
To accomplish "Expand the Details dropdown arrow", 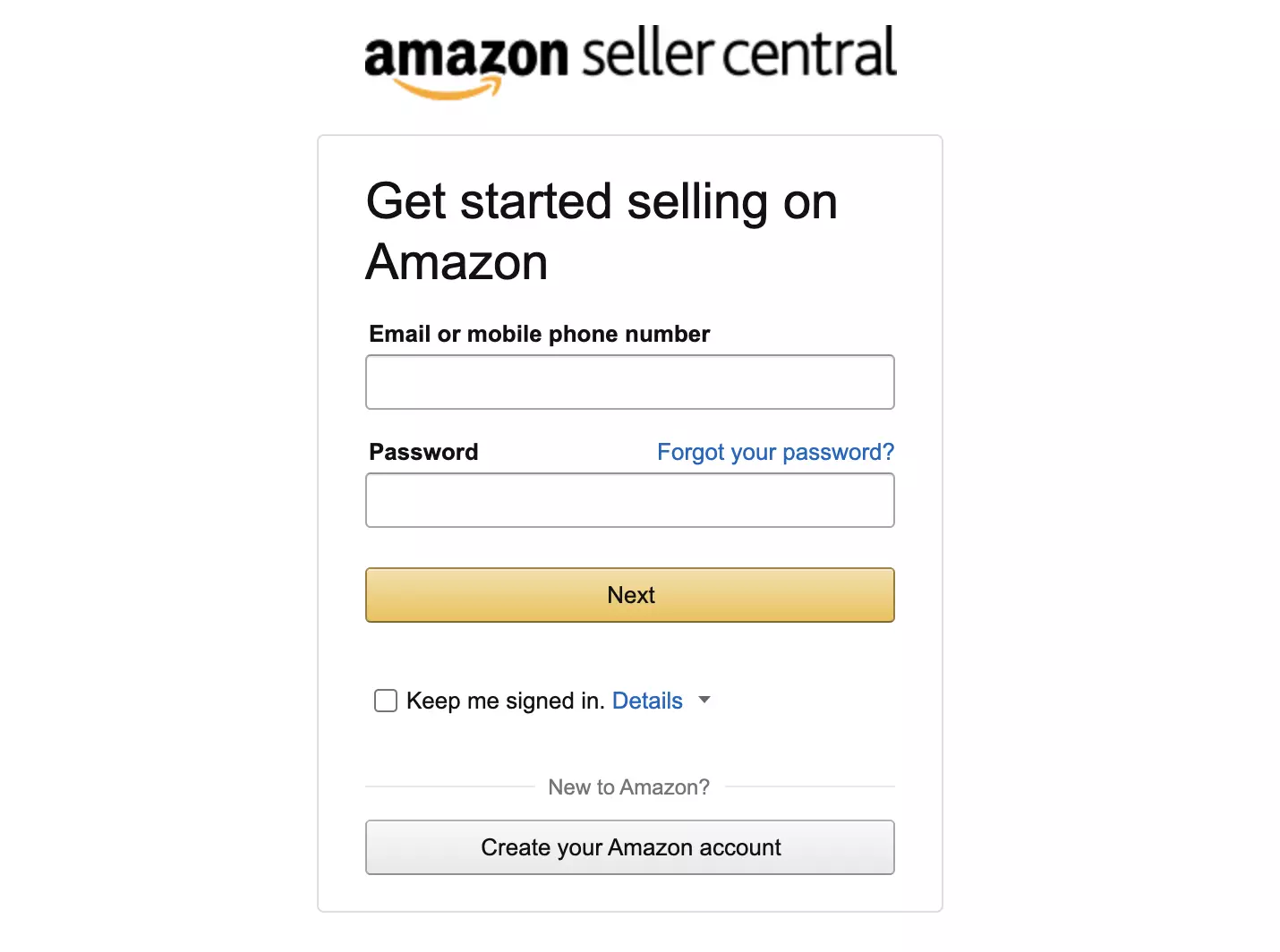I will pyautogui.click(x=704, y=700).
